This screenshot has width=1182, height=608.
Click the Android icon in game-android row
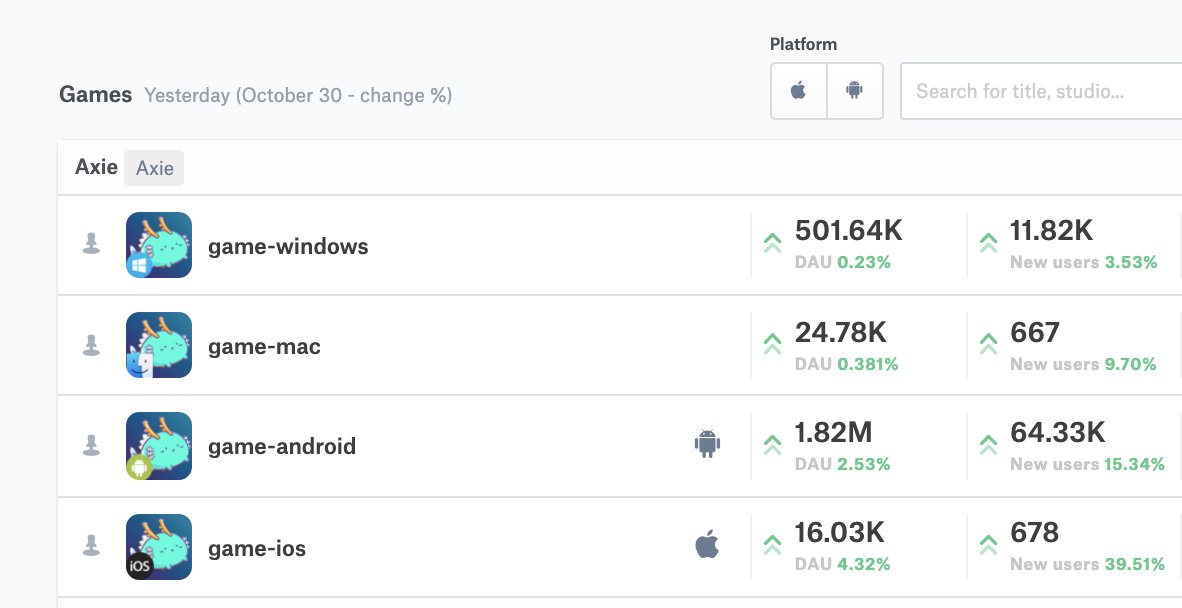click(707, 443)
